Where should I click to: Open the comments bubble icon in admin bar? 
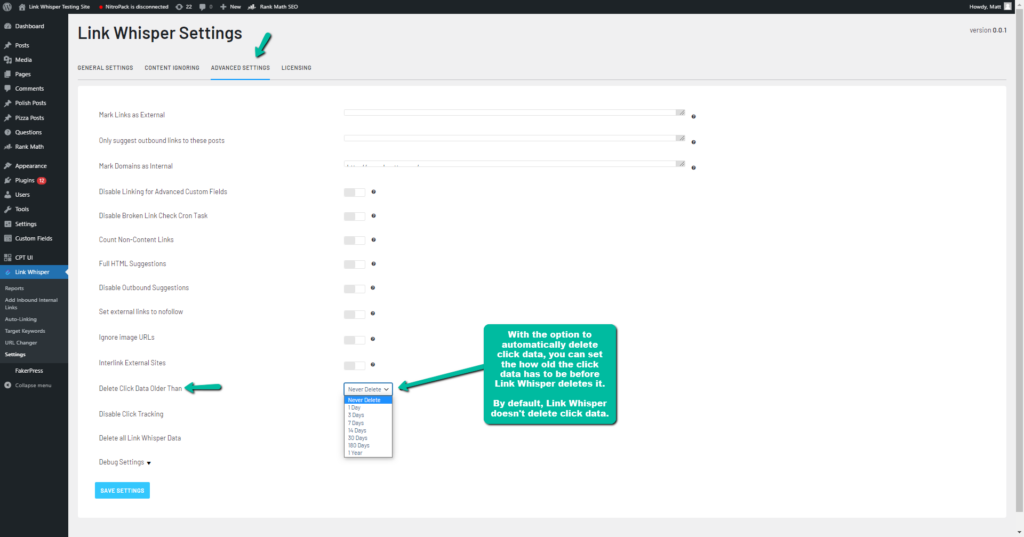click(x=206, y=7)
